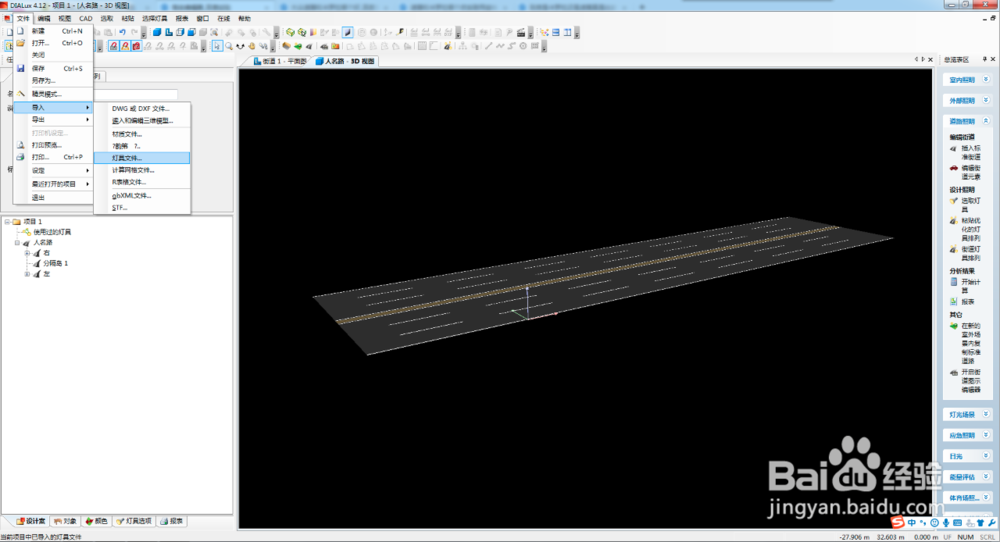
Task: Expand the 导出 submenu item
Action: point(54,119)
